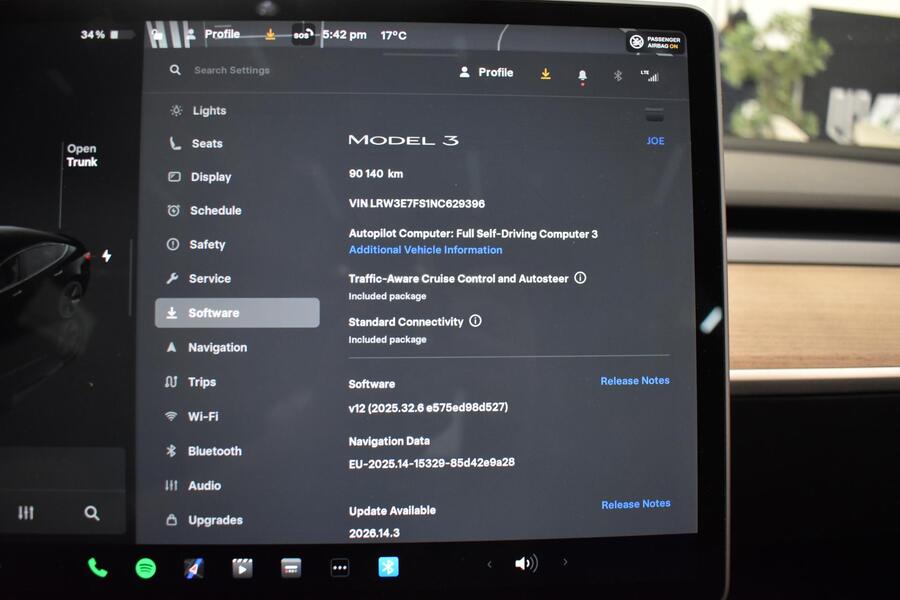The height and width of the screenshot is (600, 900).
Task: Open the Lights settings menu
Action: pyautogui.click(x=198, y=111)
